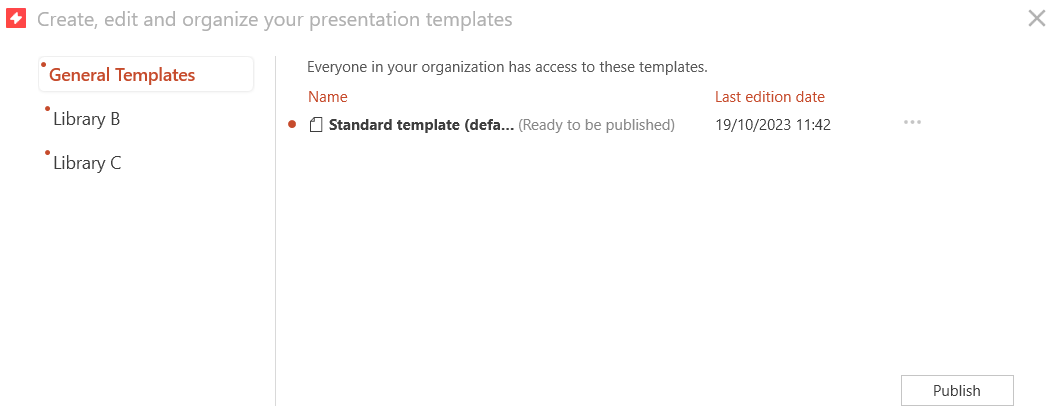Click the red dot next to Library B
Screen dimensions: 1050x416
[x=47, y=109]
